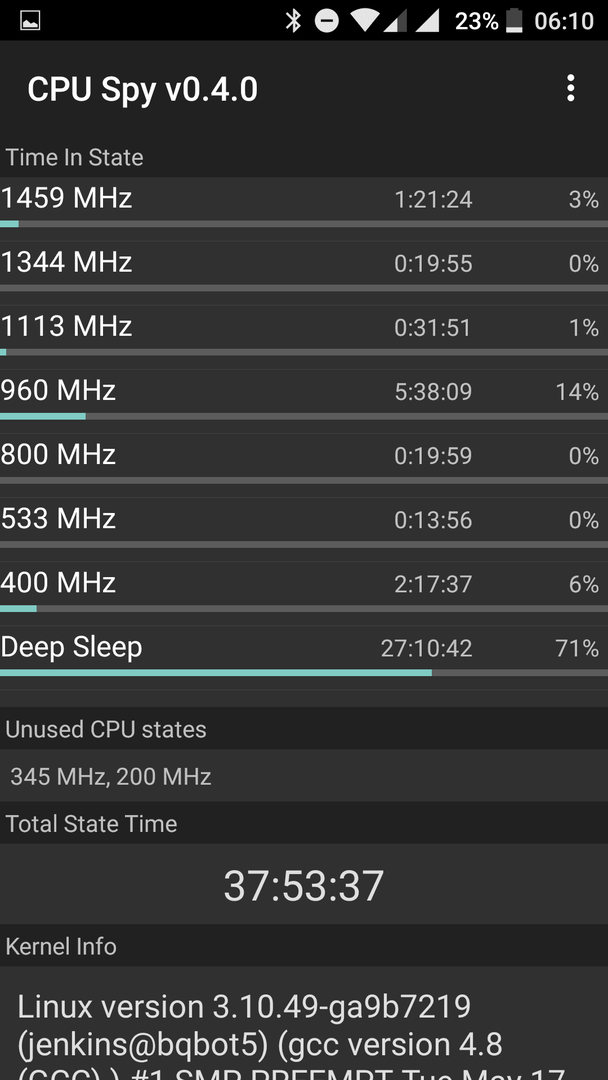The width and height of the screenshot is (608, 1080).
Task: Tap the picture notification icon
Action: coord(30,21)
